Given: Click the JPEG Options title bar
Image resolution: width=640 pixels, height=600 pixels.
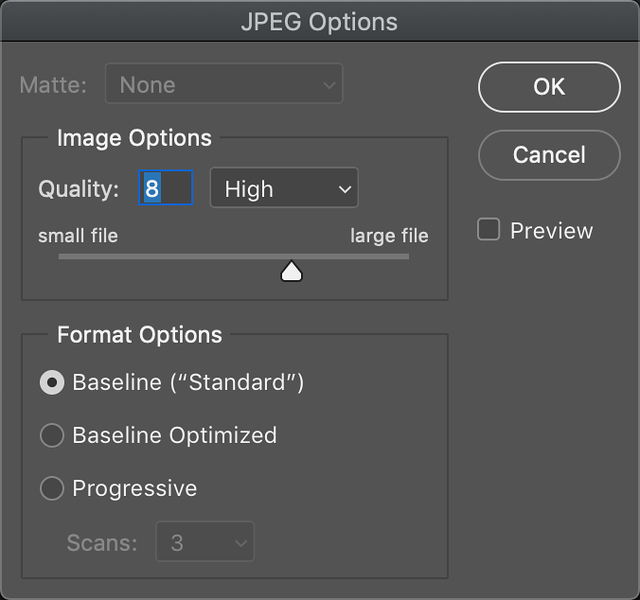Looking at the screenshot, I should click(x=320, y=21).
